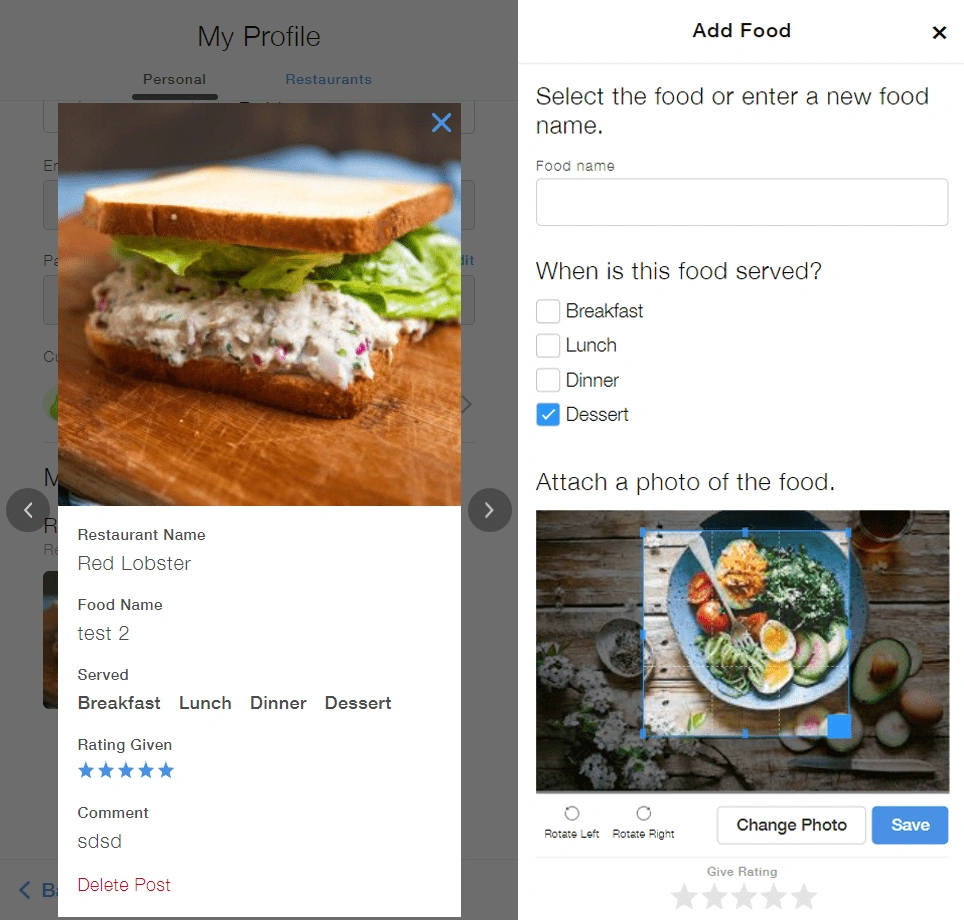Give a five-star rating

pos(804,897)
